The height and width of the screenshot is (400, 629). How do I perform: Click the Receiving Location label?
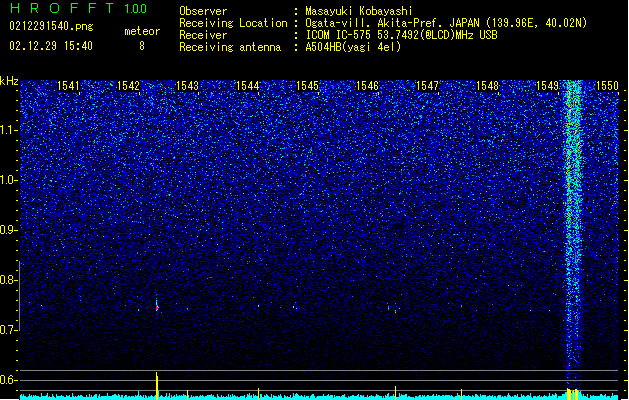[233, 23]
